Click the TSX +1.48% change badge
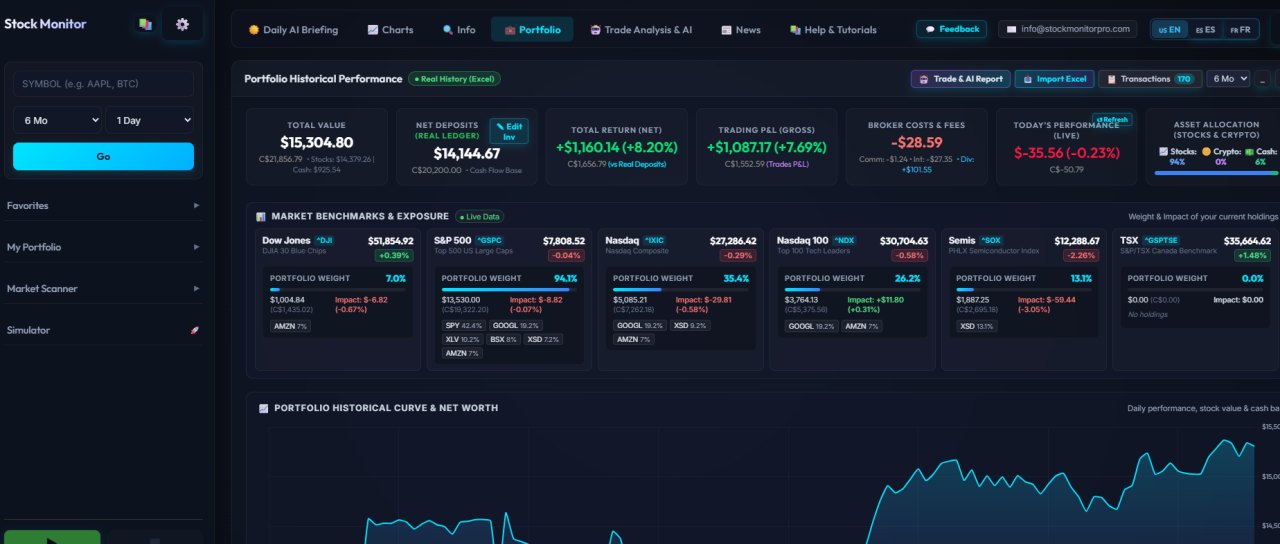This screenshot has width=1280, height=544. (1252, 255)
